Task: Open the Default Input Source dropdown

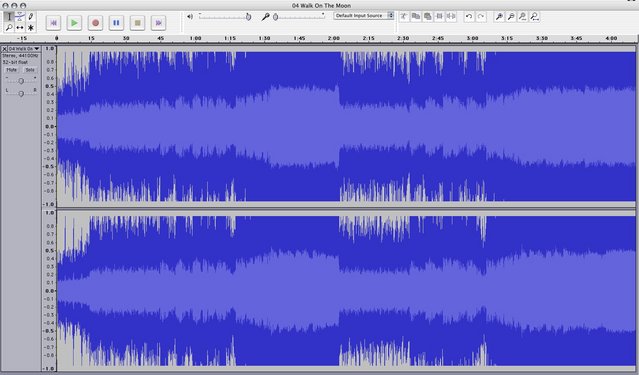Action: 364,15
